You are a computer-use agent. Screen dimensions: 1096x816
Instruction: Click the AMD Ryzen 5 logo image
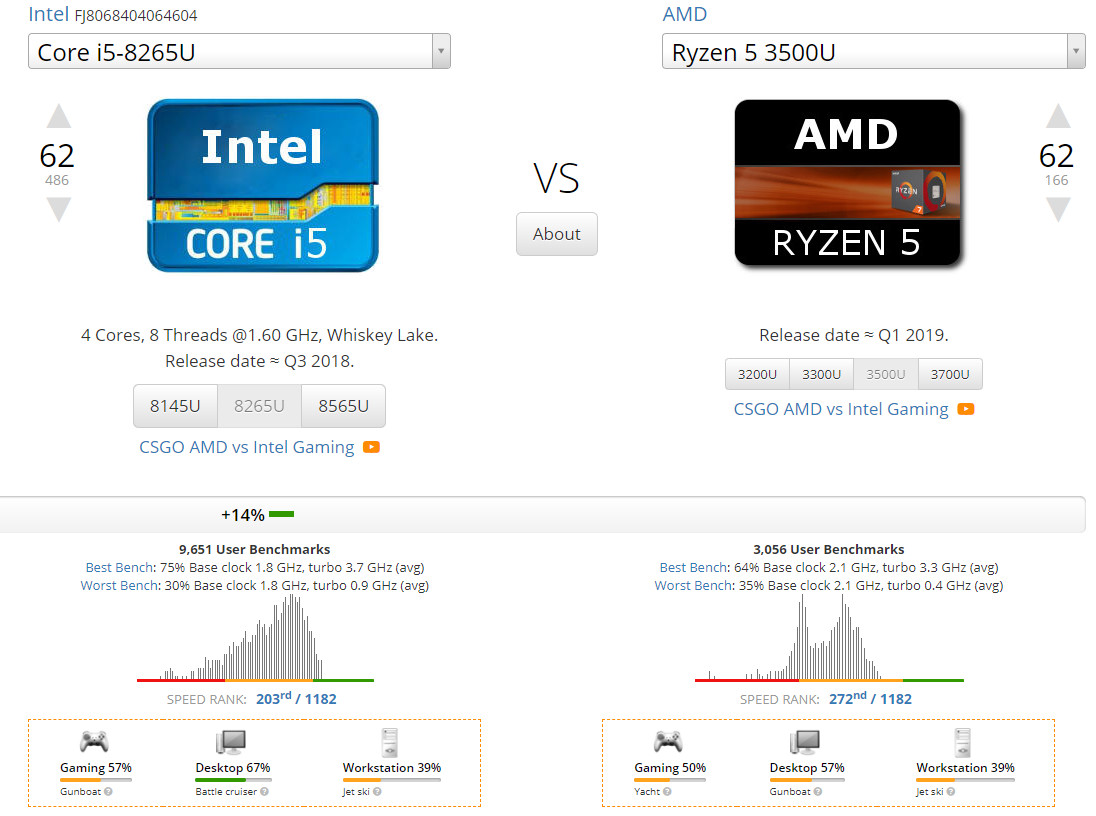(847, 183)
